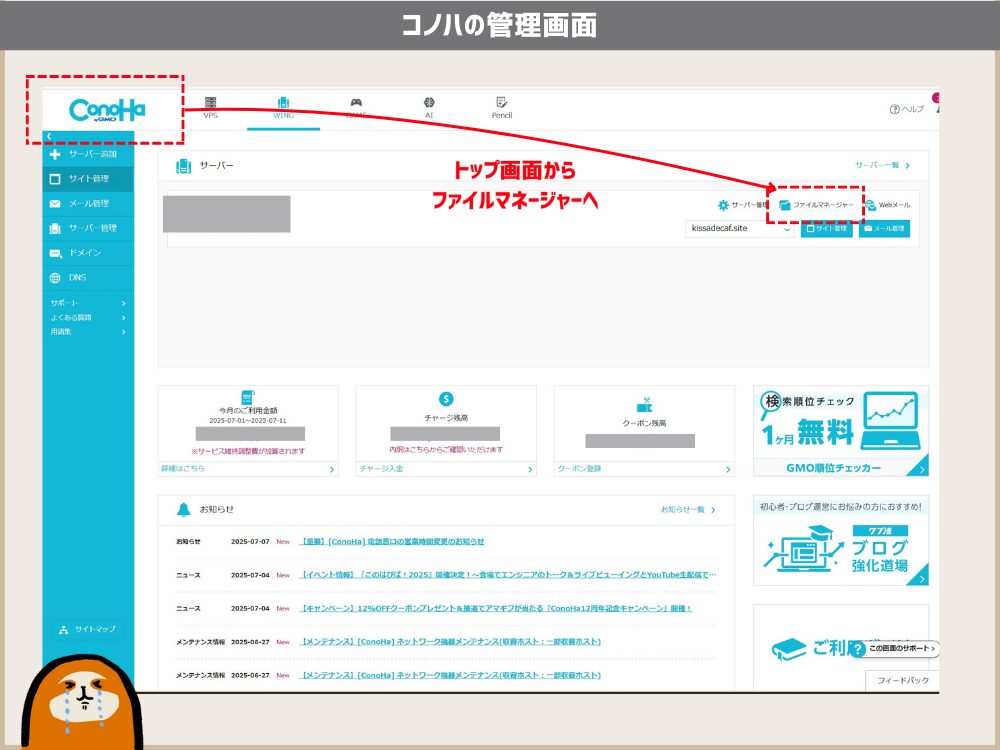Open the このはぴば！2025 event news

[508, 575]
